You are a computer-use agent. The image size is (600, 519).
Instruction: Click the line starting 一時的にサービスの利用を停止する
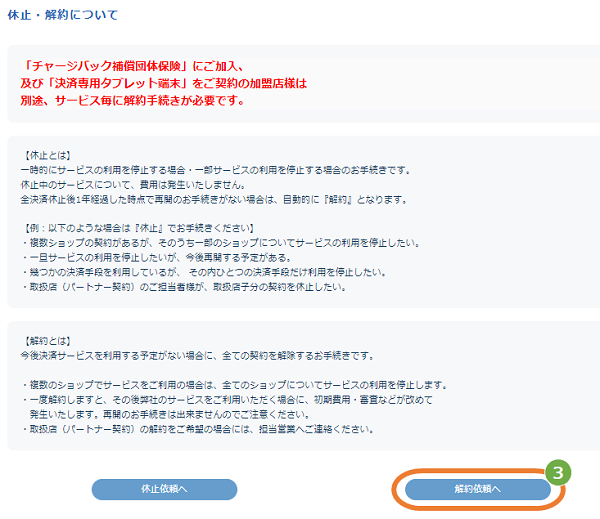215,170
